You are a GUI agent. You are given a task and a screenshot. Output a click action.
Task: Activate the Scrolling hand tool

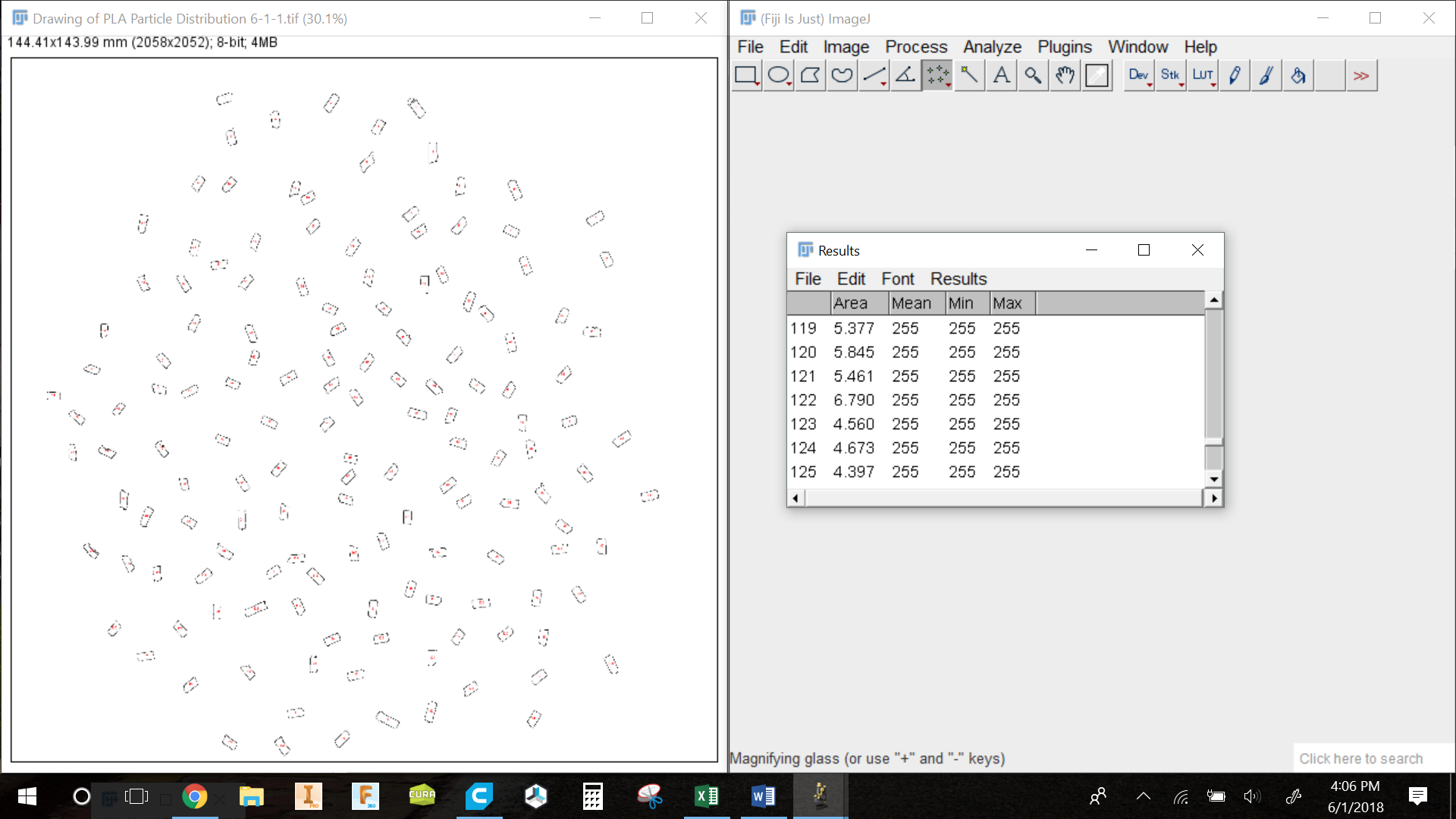point(1065,75)
